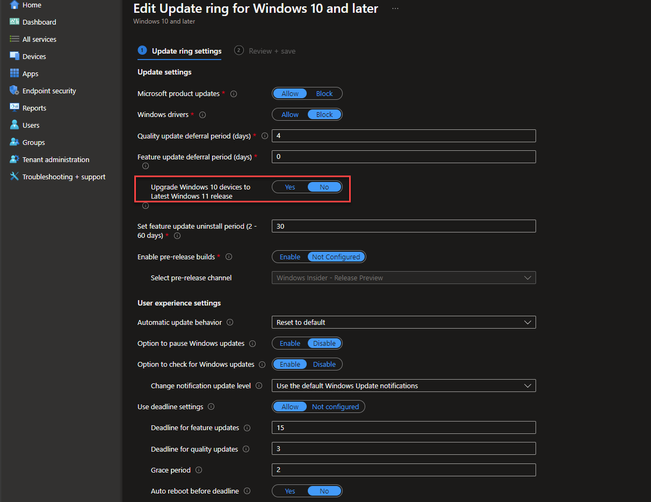
Task: Click info icon for Option to check for Windows updates
Action: click(262, 365)
